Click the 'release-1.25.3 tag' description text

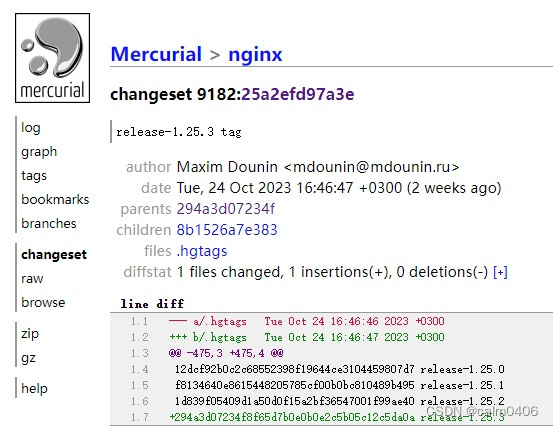179,132
